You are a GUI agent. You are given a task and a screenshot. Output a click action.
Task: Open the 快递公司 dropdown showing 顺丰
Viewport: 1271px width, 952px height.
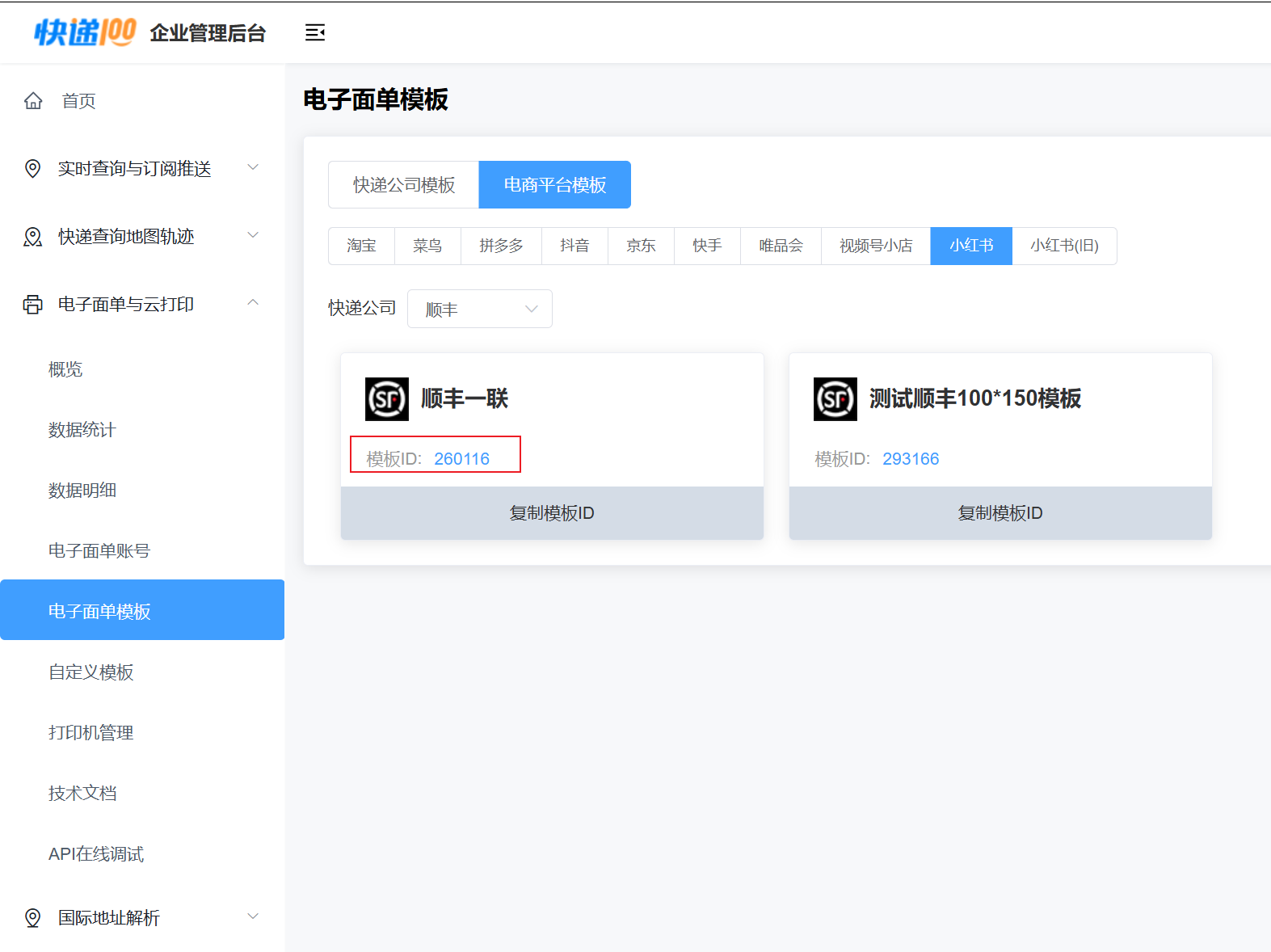click(x=480, y=309)
